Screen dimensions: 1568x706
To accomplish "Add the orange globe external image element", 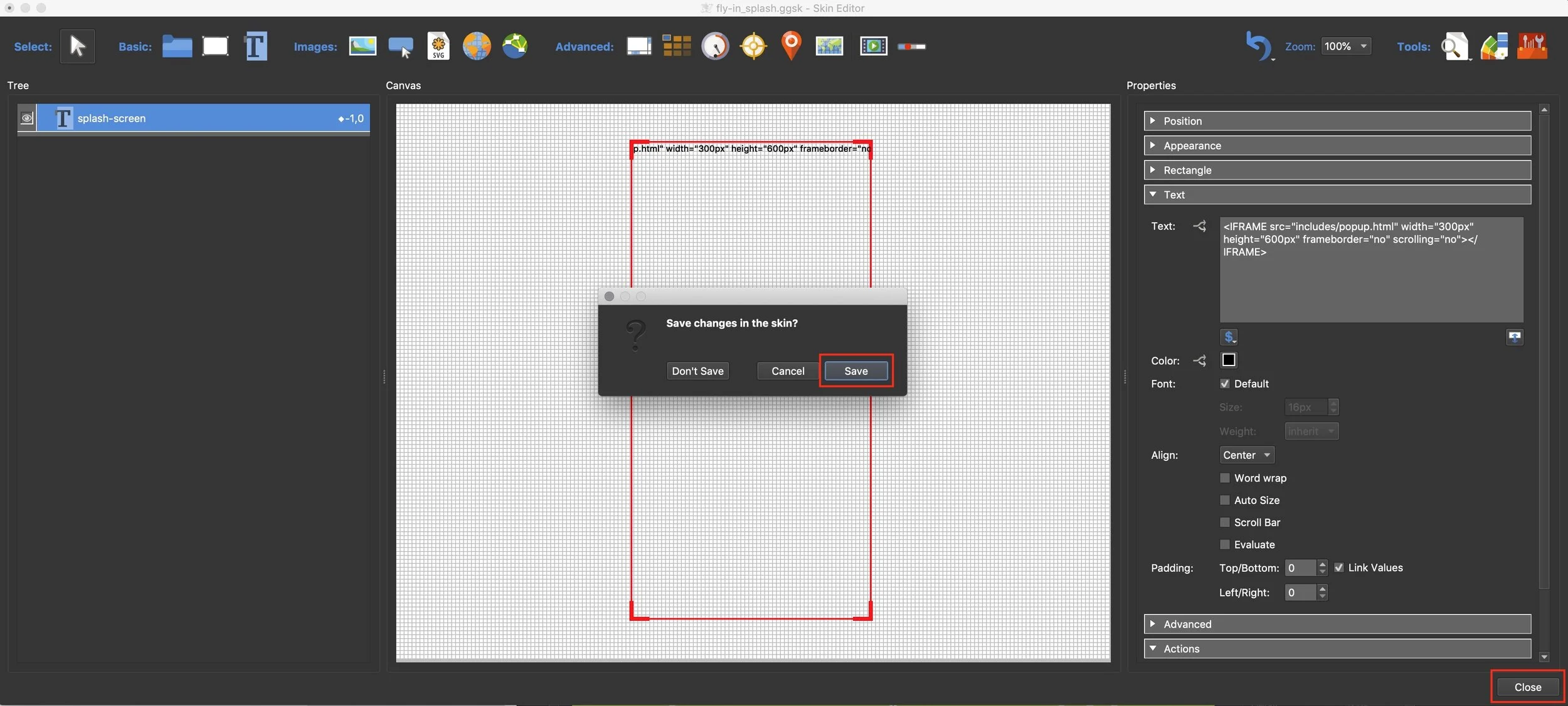I will 477,46.
